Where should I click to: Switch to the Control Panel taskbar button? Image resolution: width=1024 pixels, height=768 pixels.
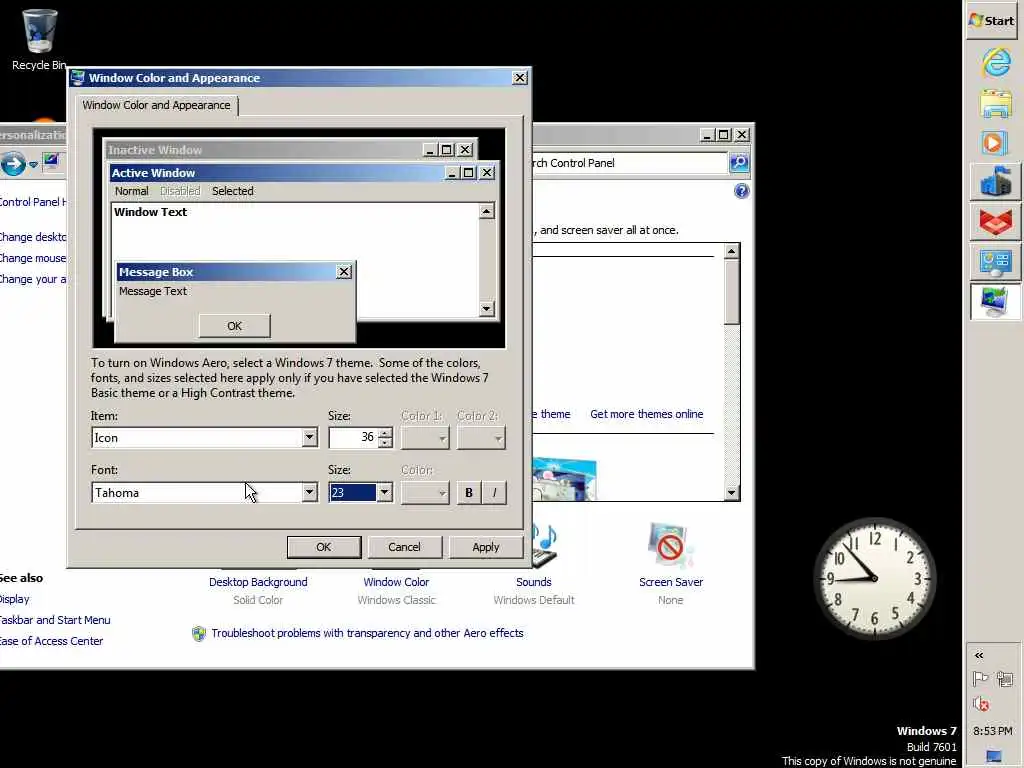(995, 262)
